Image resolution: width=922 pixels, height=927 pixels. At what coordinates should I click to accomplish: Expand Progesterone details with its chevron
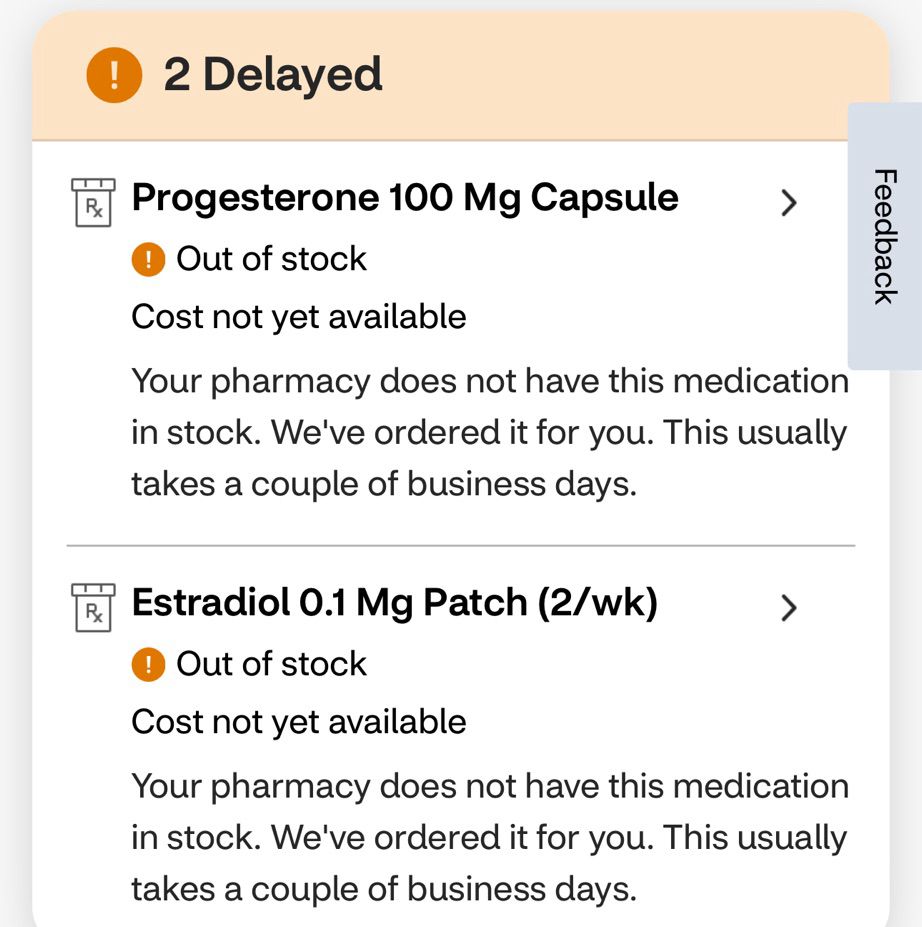pyautogui.click(x=788, y=203)
